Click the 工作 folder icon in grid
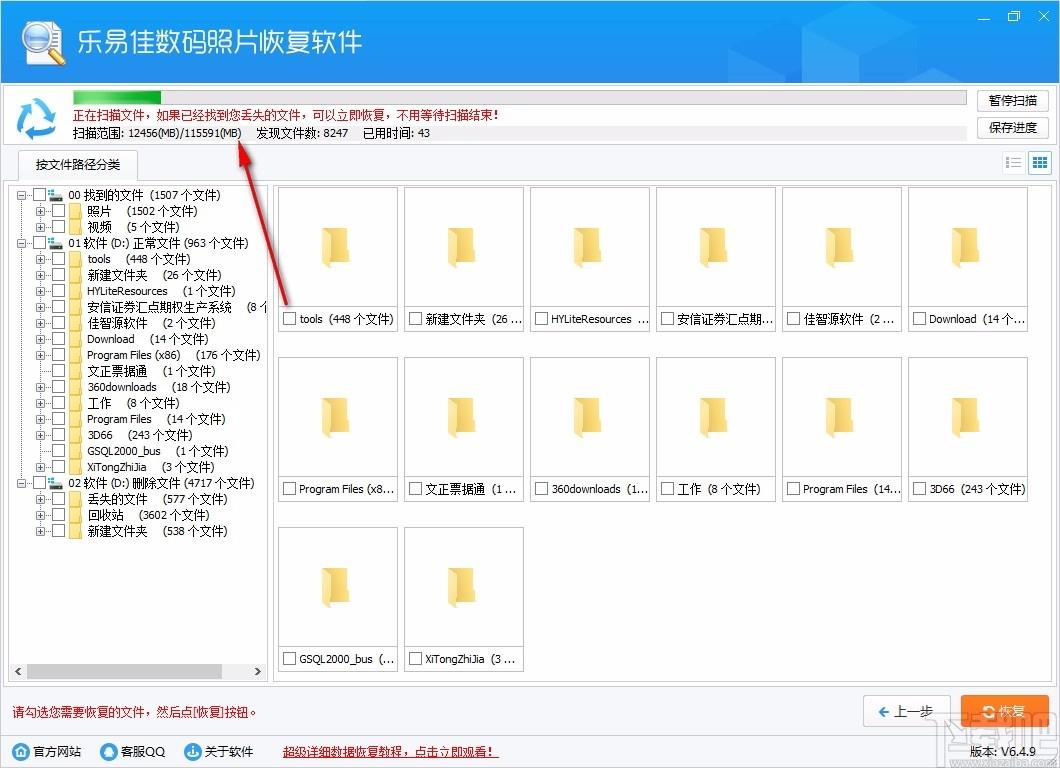This screenshot has width=1060, height=768. click(x=715, y=416)
